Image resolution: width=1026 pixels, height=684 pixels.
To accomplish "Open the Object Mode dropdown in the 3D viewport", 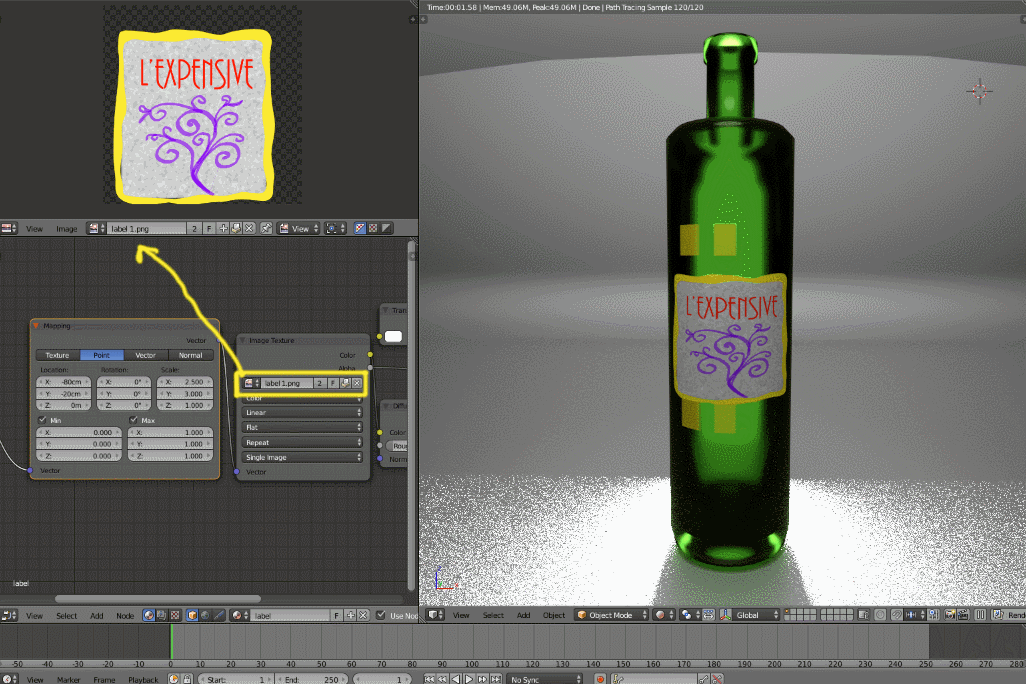I will point(610,615).
